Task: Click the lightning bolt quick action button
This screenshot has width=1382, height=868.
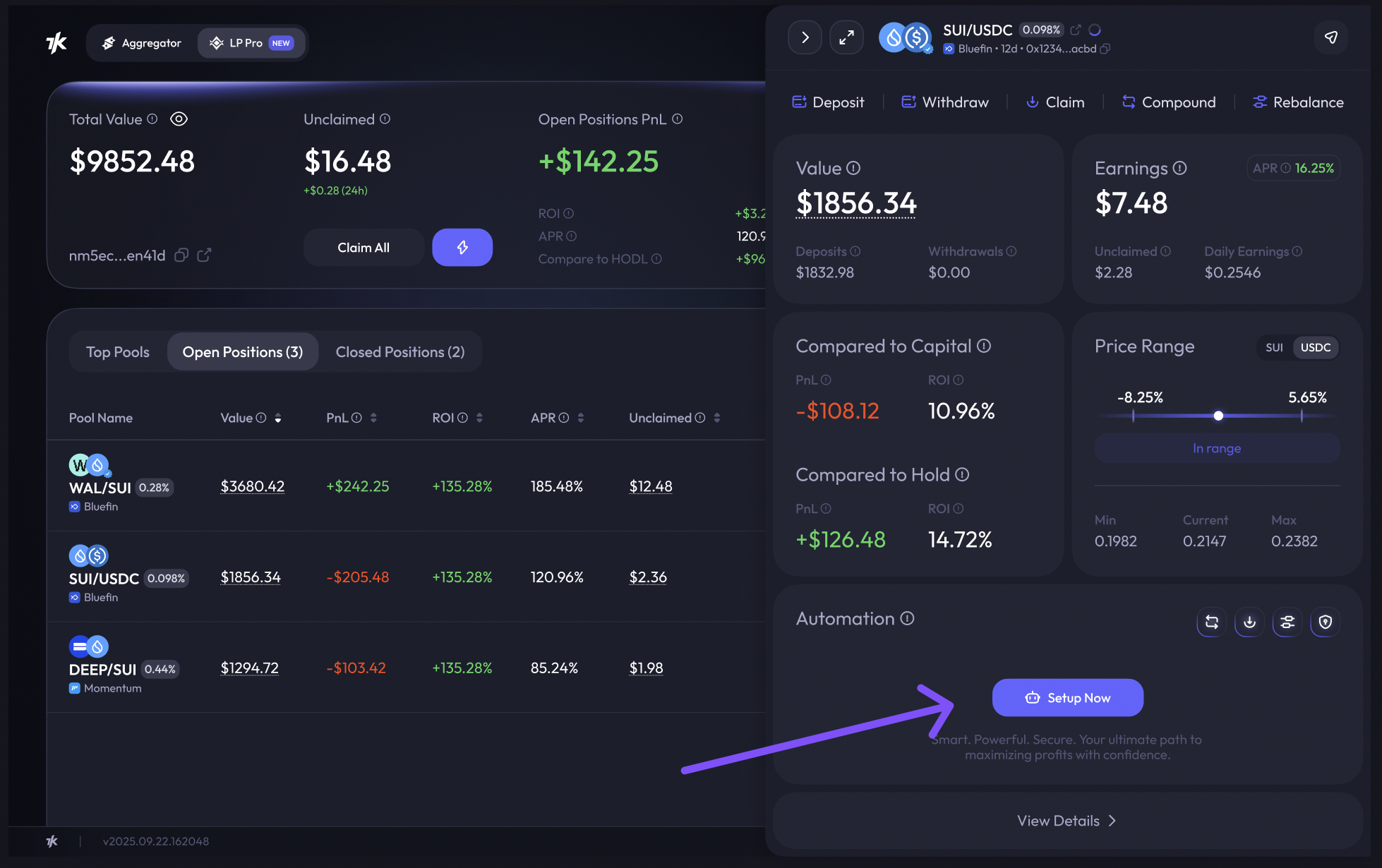Action: coord(462,248)
